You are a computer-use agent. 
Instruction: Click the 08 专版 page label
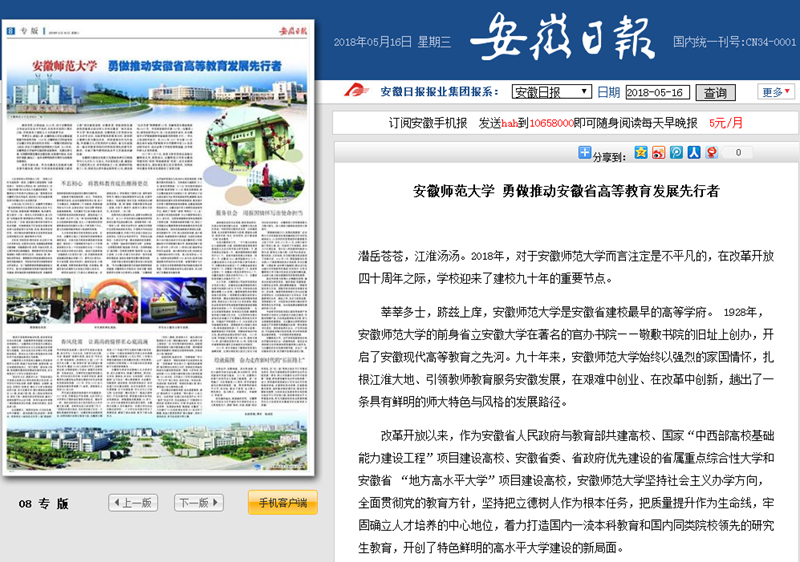[43, 503]
